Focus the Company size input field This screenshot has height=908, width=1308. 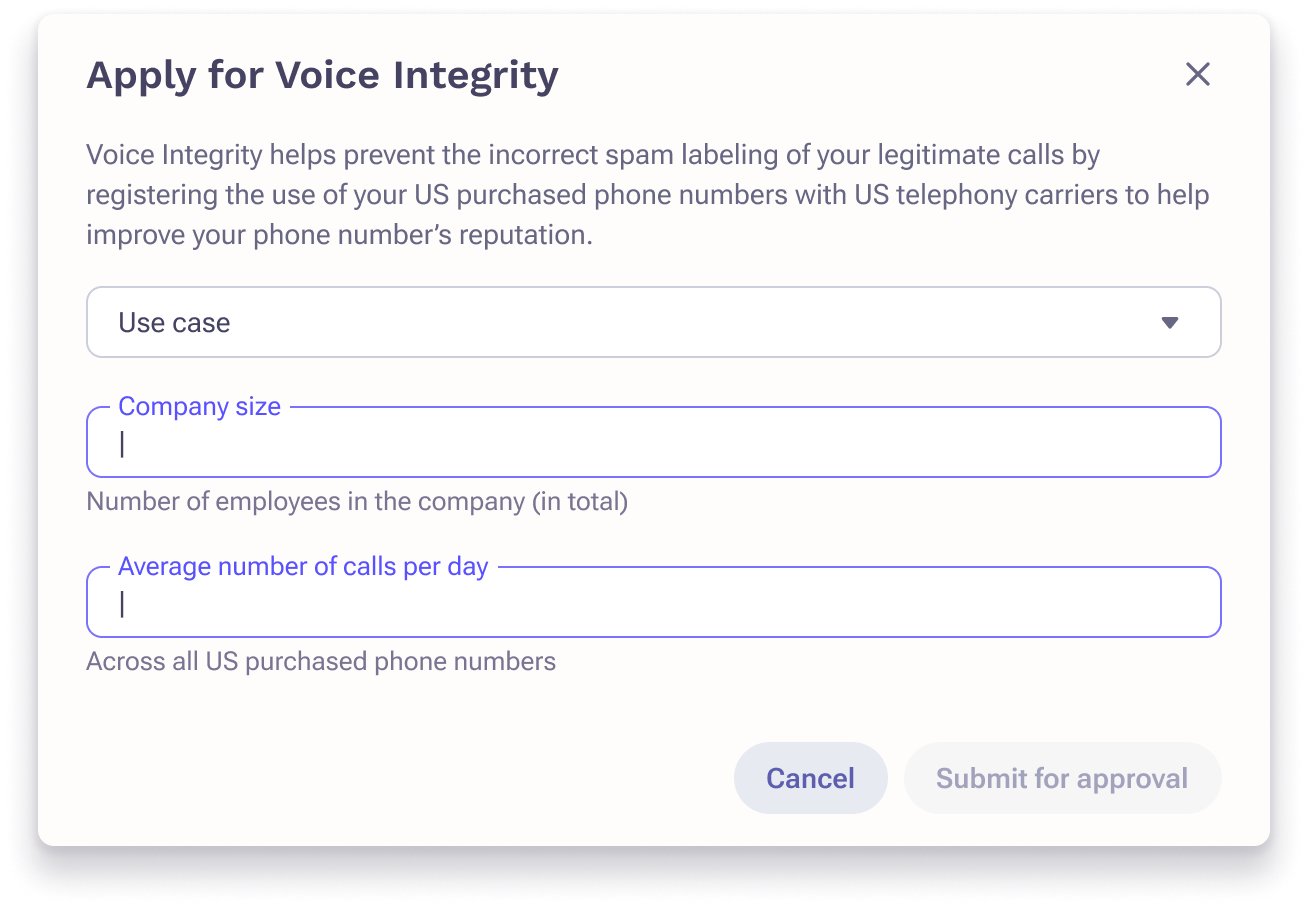pyautogui.click(x=654, y=442)
